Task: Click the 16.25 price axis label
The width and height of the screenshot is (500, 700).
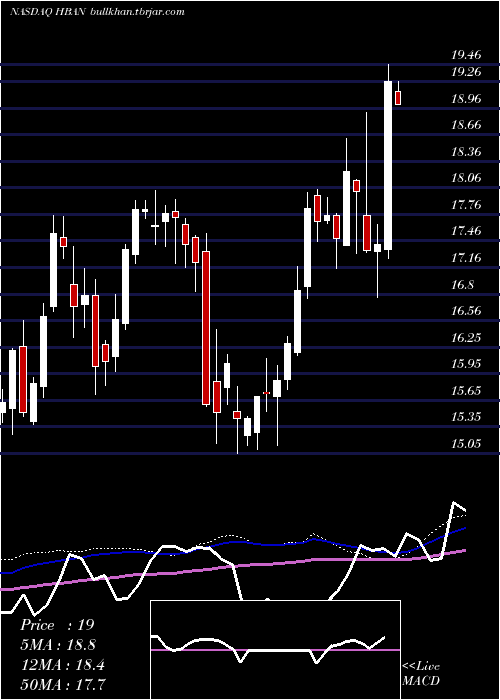Action: click(x=466, y=338)
